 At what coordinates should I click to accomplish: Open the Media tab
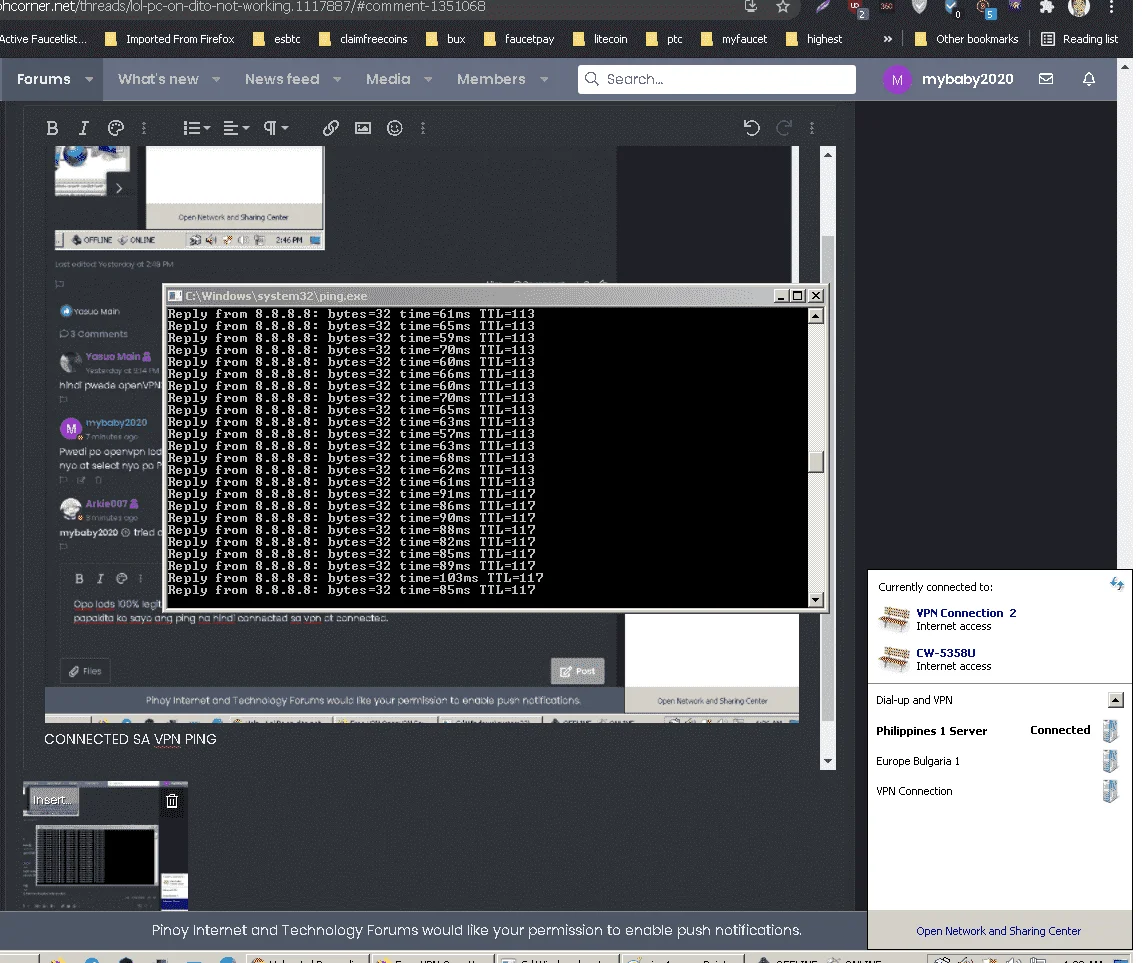click(388, 79)
